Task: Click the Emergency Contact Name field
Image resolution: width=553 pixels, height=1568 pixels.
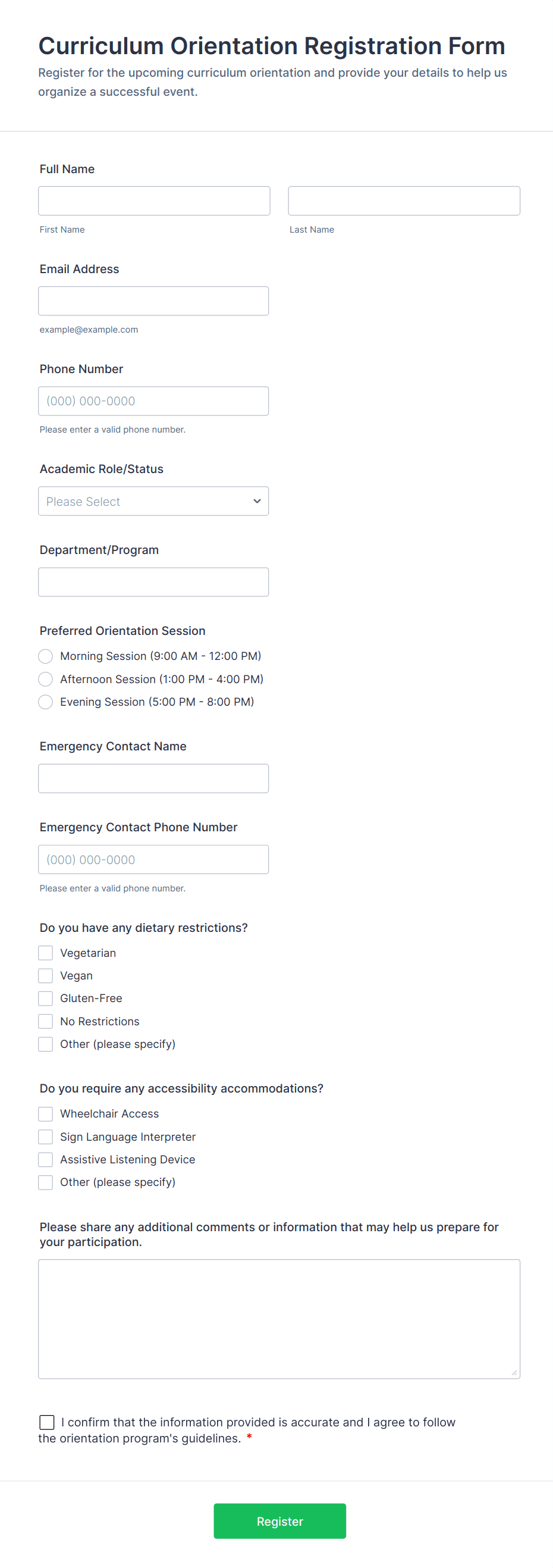Action: 153,778
